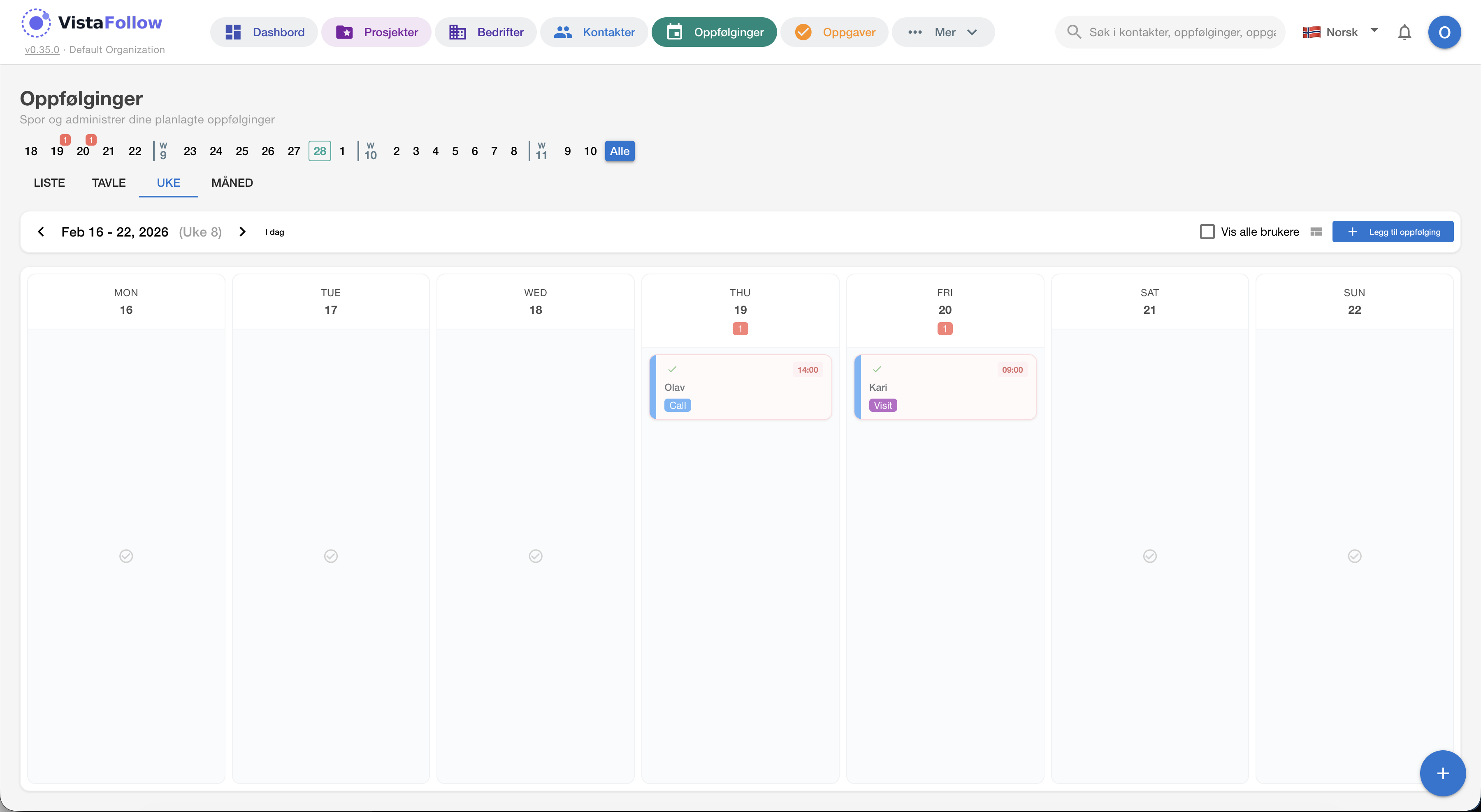This screenshot has height=812, width=1481.
Task: Expand the Mer navigation menu
Action: (x=943, y=32)
